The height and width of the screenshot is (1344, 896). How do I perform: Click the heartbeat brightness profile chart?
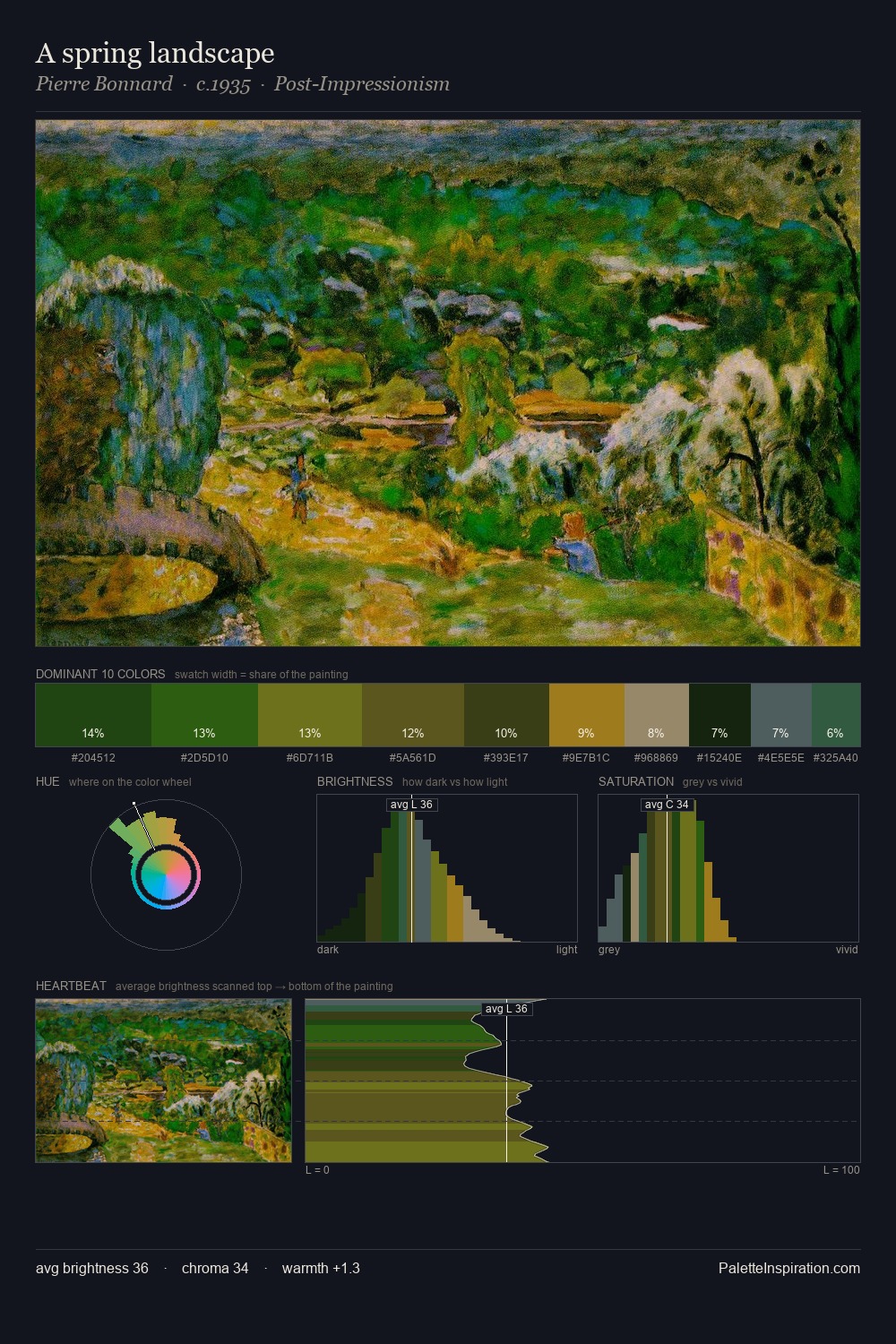click(x=582, y=1081)
